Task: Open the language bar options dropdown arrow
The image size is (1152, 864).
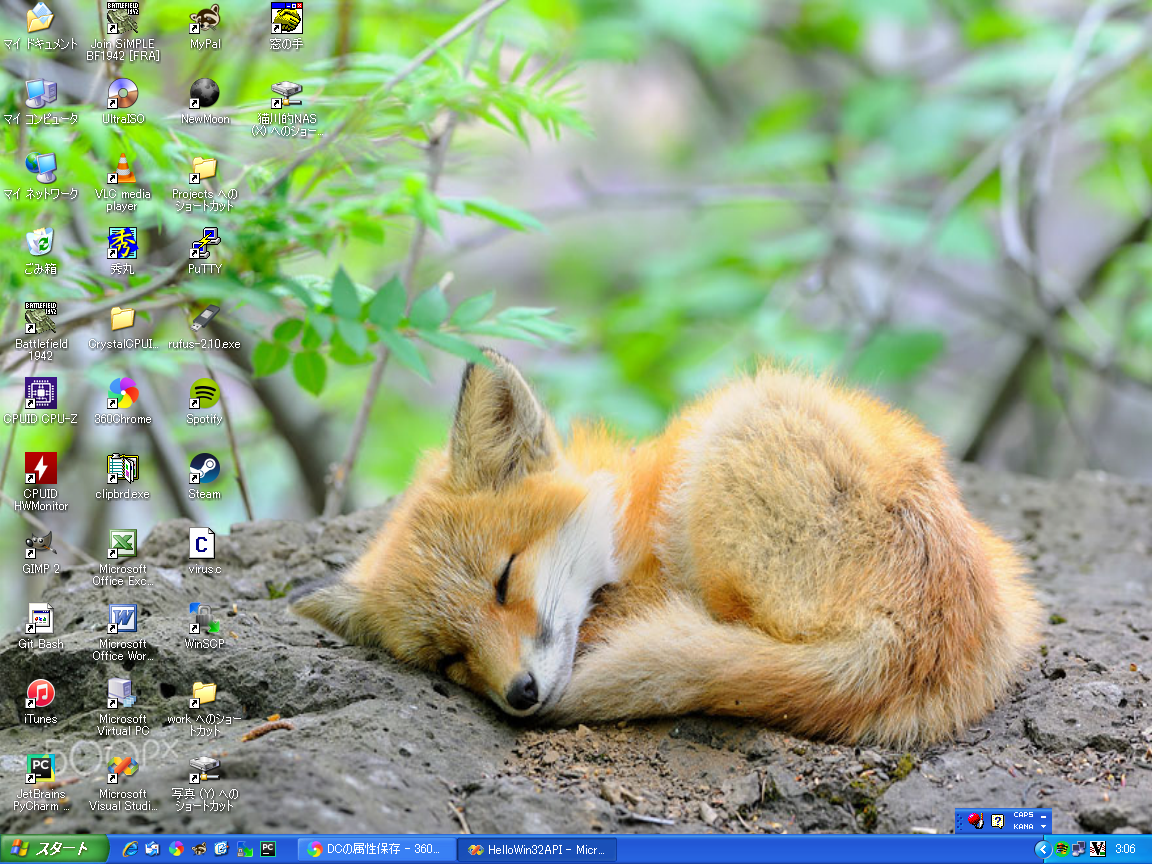Action: 1043,827
